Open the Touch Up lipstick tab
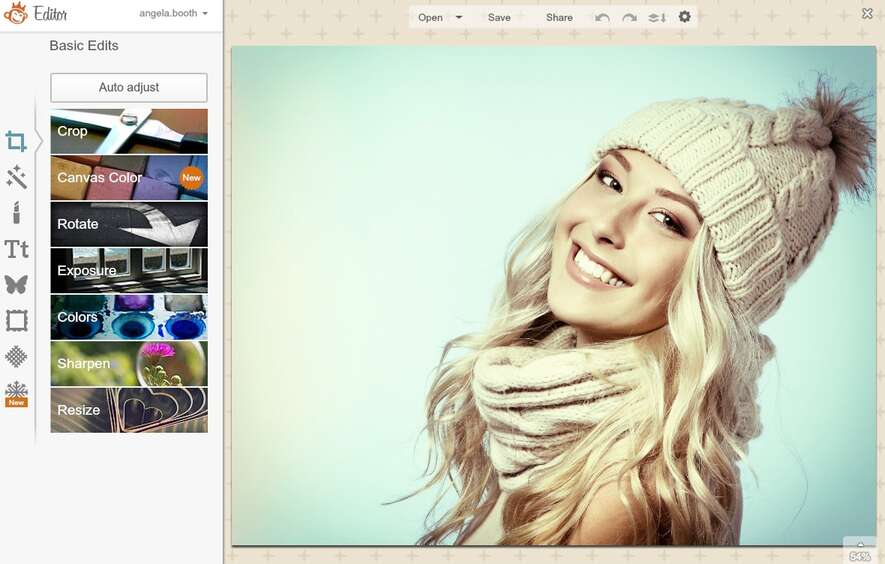The image size is (885, 564). pyautogui.click(x=16, y=213)
